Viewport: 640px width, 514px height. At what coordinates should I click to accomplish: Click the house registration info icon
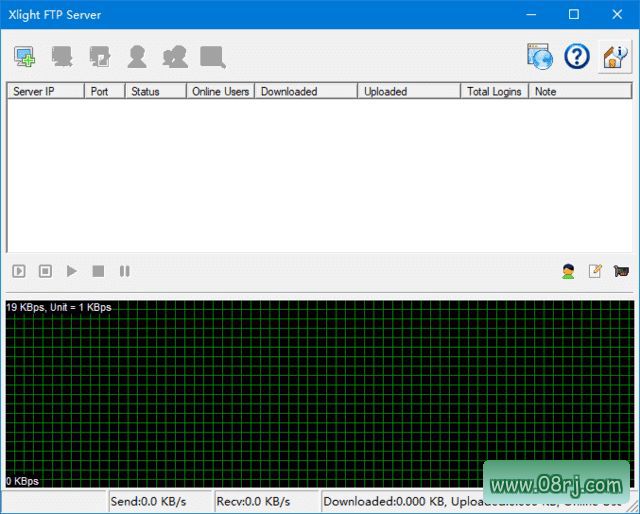[614, 57]
